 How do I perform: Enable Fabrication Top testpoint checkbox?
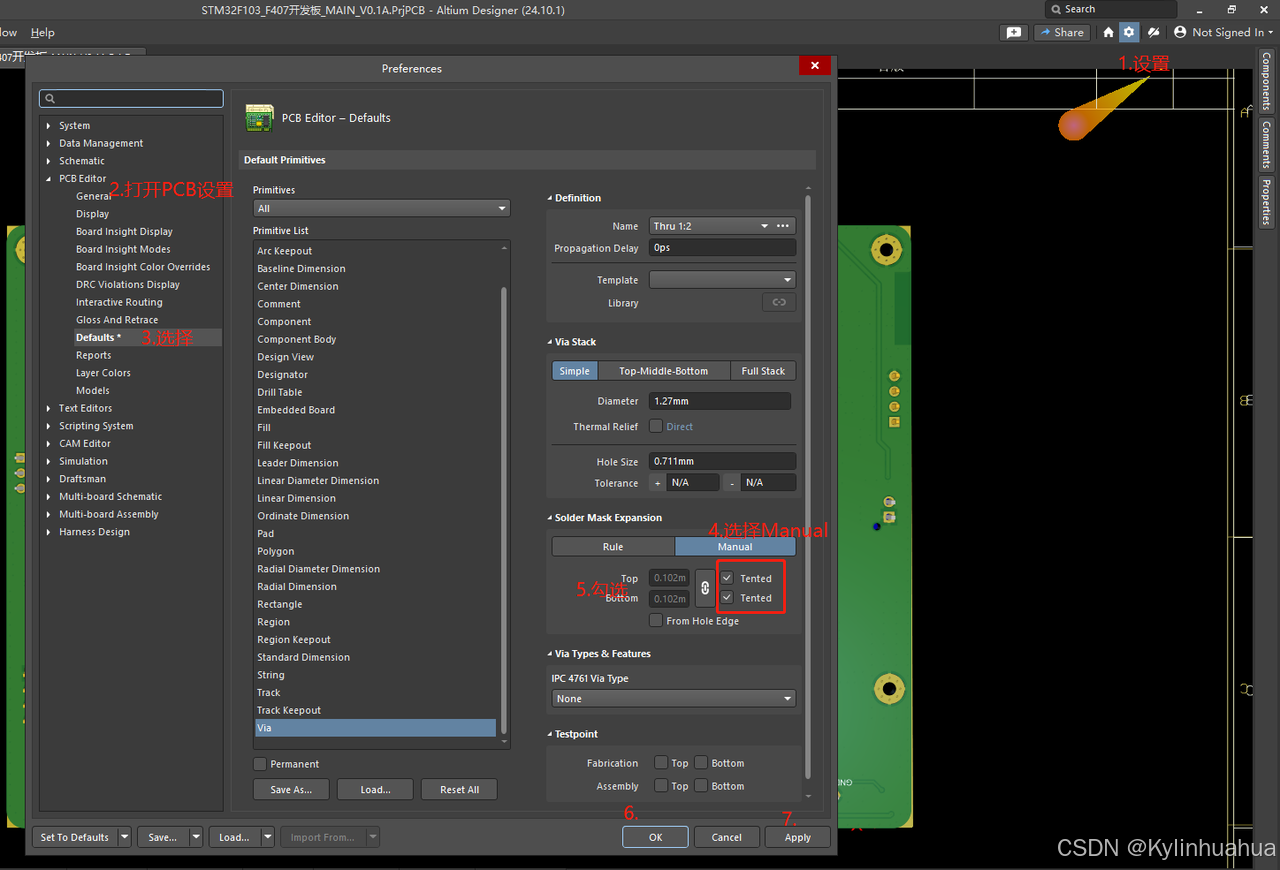tap(661, 763)
